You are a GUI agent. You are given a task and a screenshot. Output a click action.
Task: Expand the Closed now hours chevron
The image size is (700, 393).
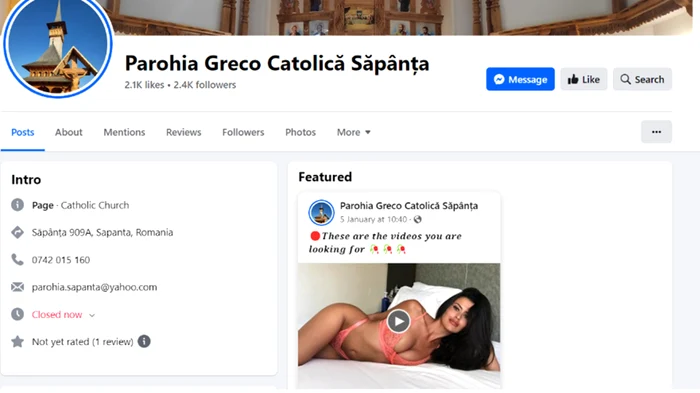coord(92,315)
